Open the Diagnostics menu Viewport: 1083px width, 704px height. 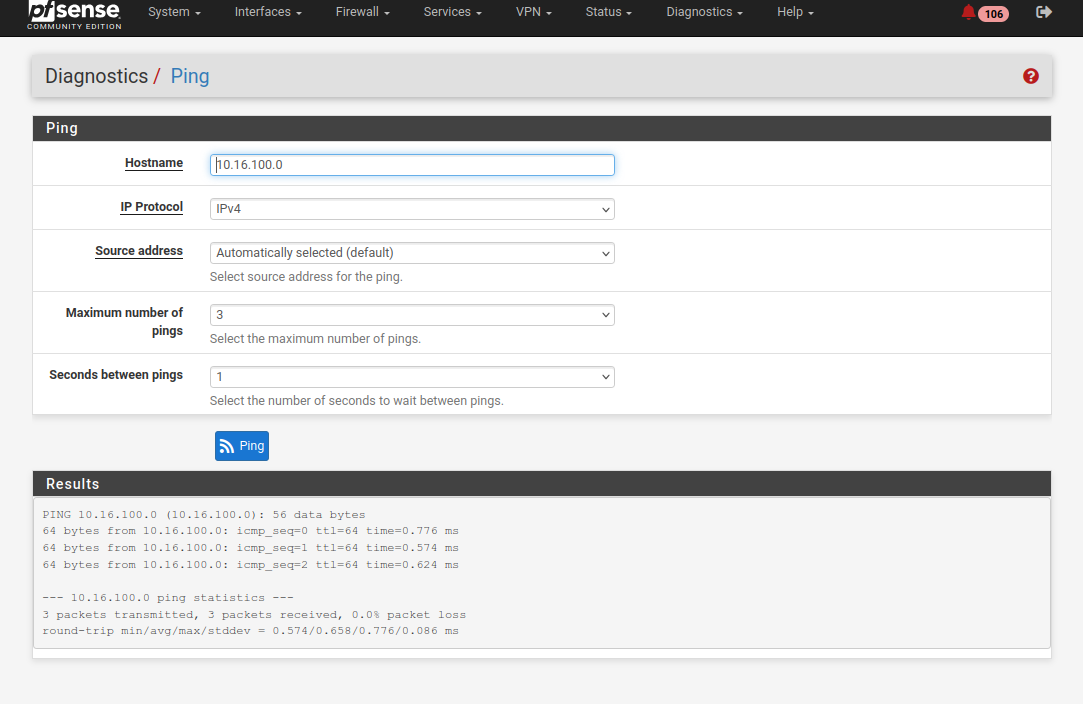click(x=705, y=12)
